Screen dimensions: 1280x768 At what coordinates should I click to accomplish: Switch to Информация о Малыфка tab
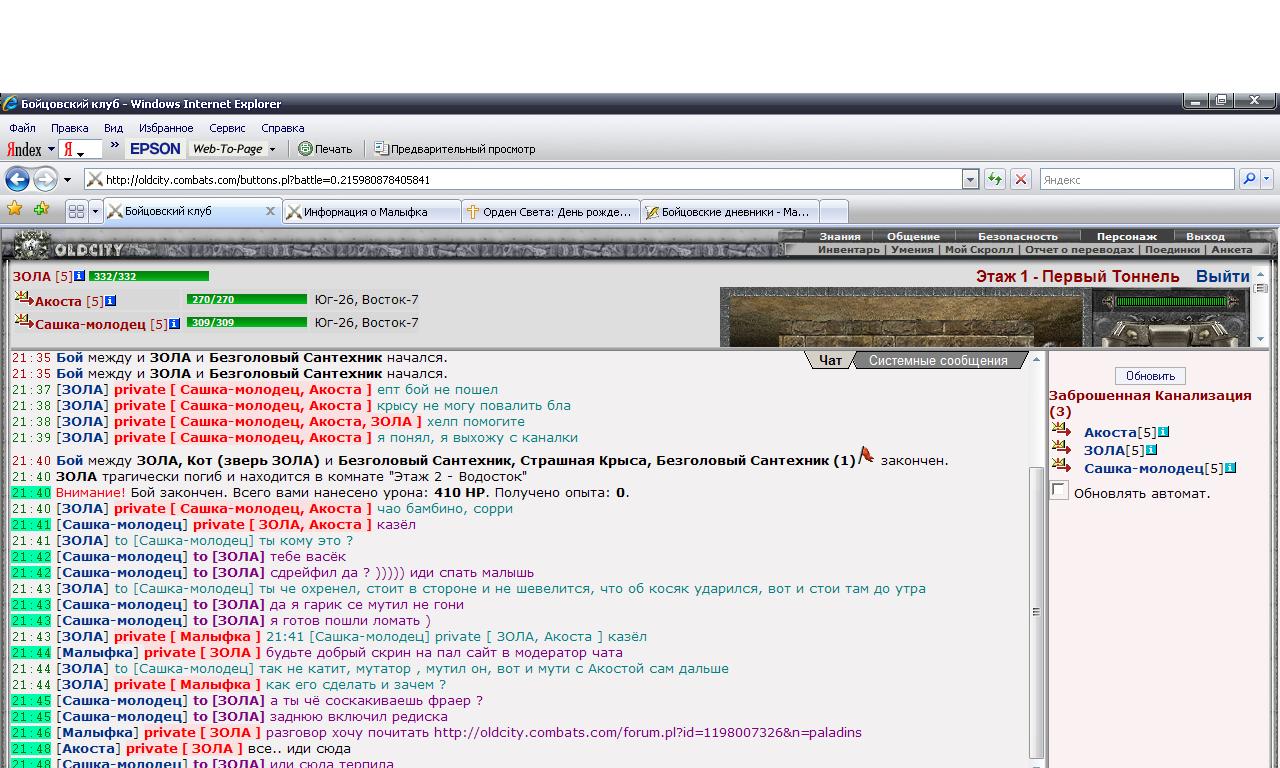pyautogui.click(x=371, y=211)
